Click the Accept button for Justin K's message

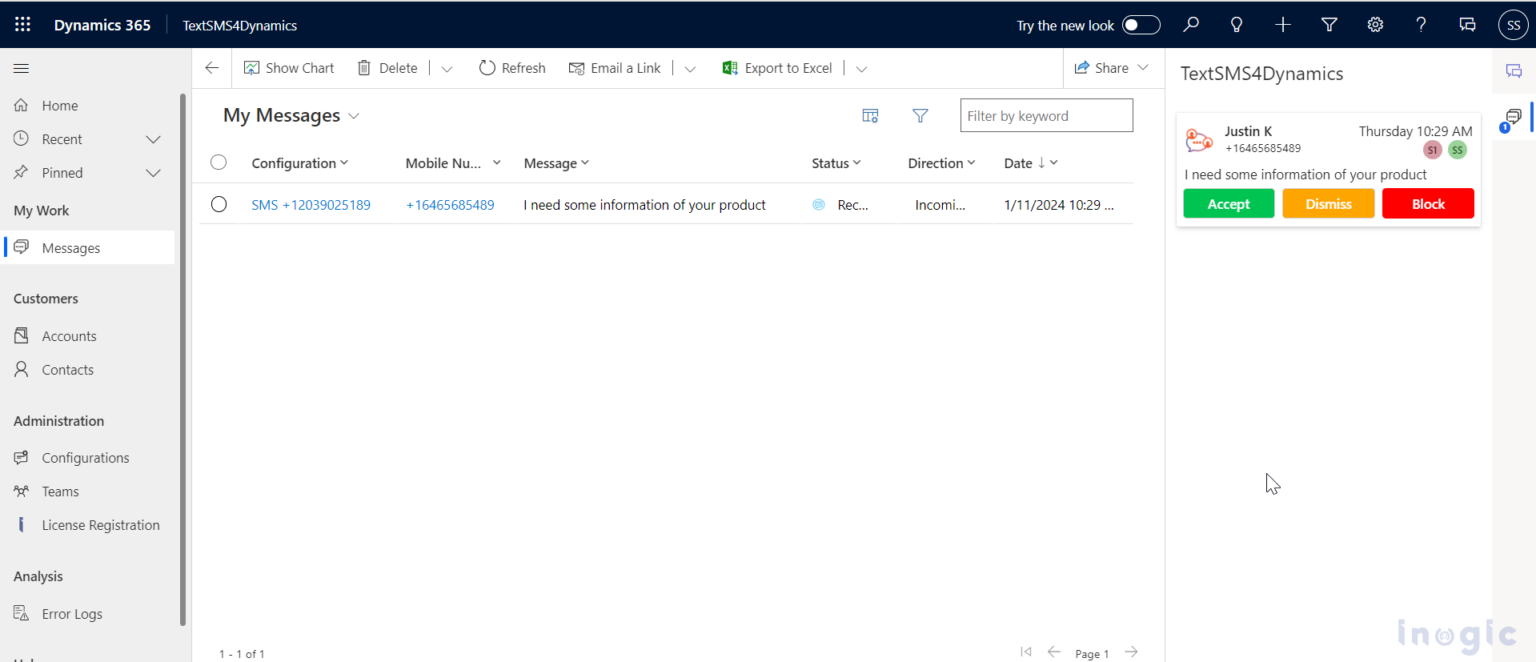[x=1228, y=203]
